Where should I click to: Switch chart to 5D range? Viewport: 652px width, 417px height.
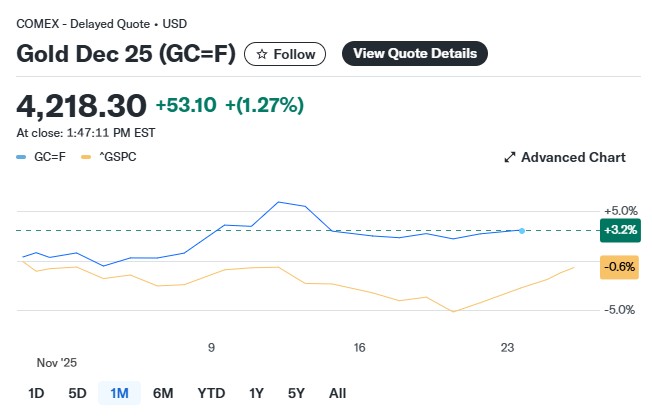pyautogui.click(x=77, y=393)
